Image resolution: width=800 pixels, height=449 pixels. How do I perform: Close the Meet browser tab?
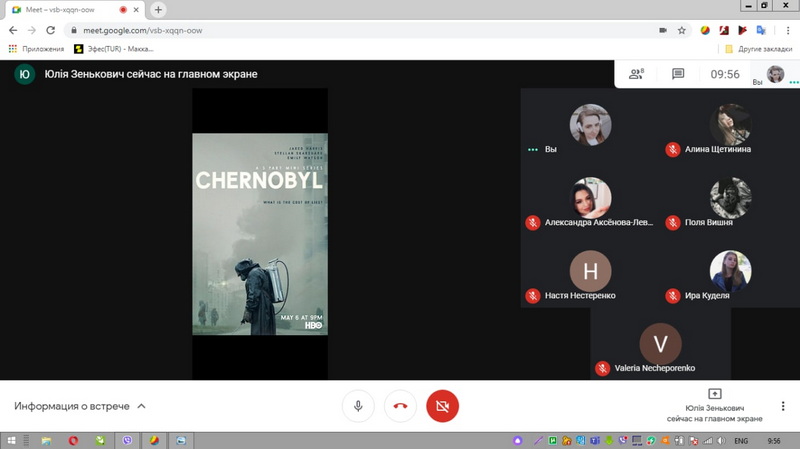click(136, 10)
